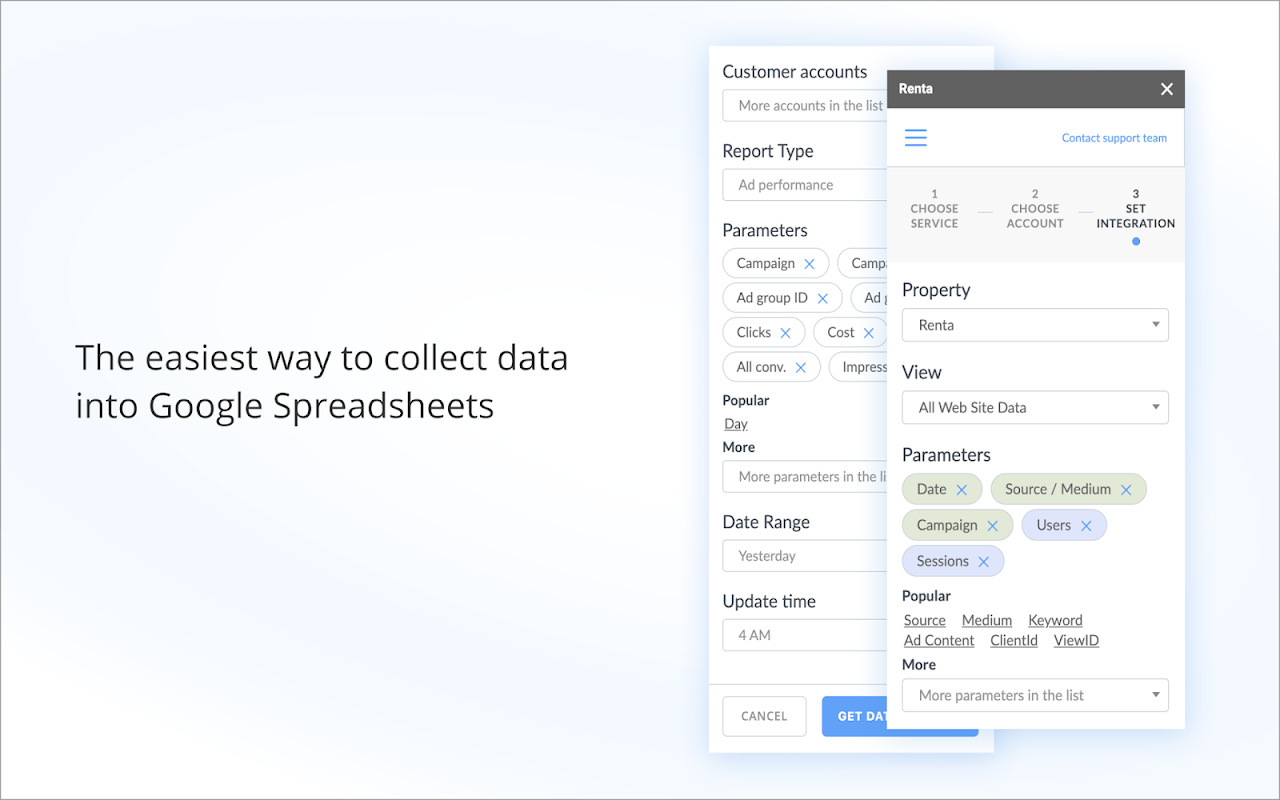Remove the Sessions metric chip

pos(984,561)
